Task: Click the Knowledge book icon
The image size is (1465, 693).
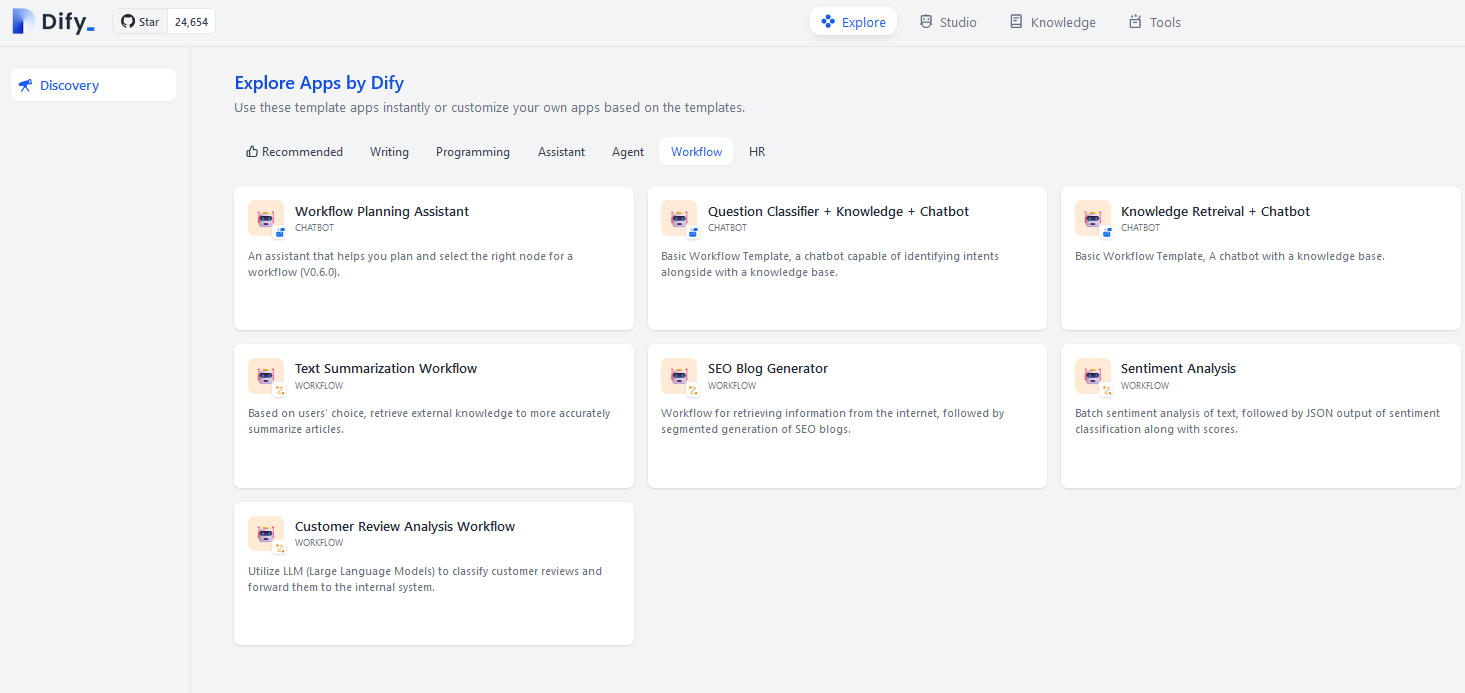Action: 1016,21
